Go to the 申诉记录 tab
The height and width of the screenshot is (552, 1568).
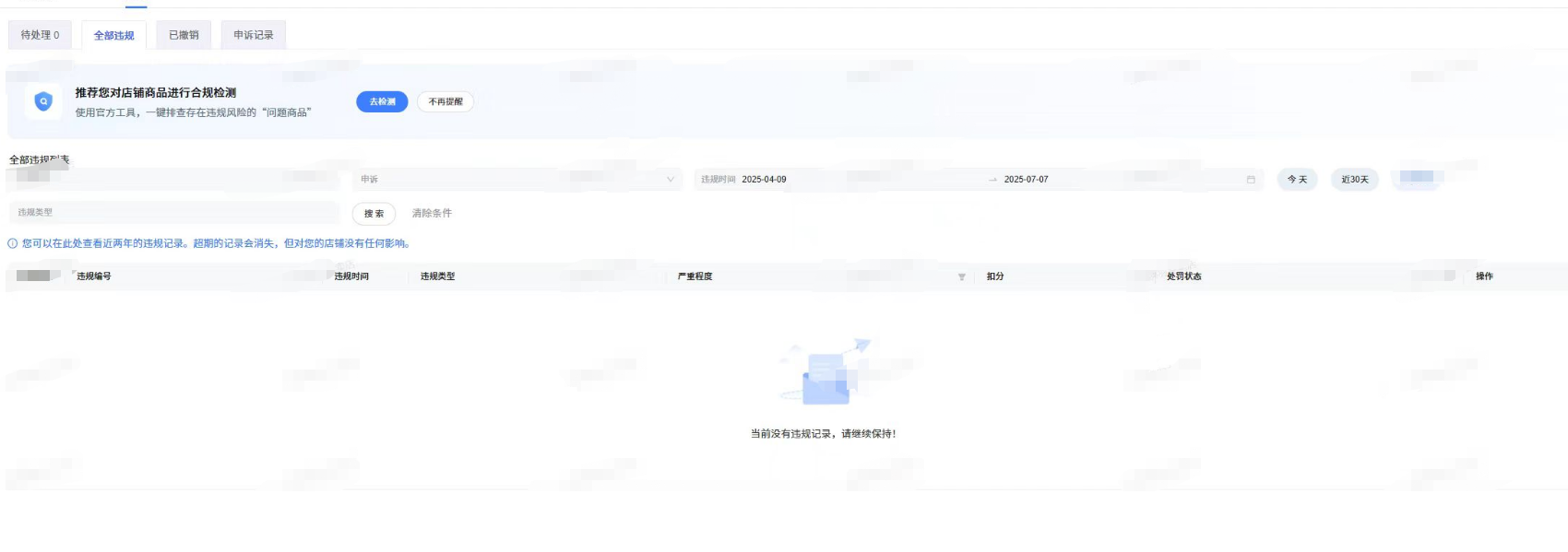254,35
